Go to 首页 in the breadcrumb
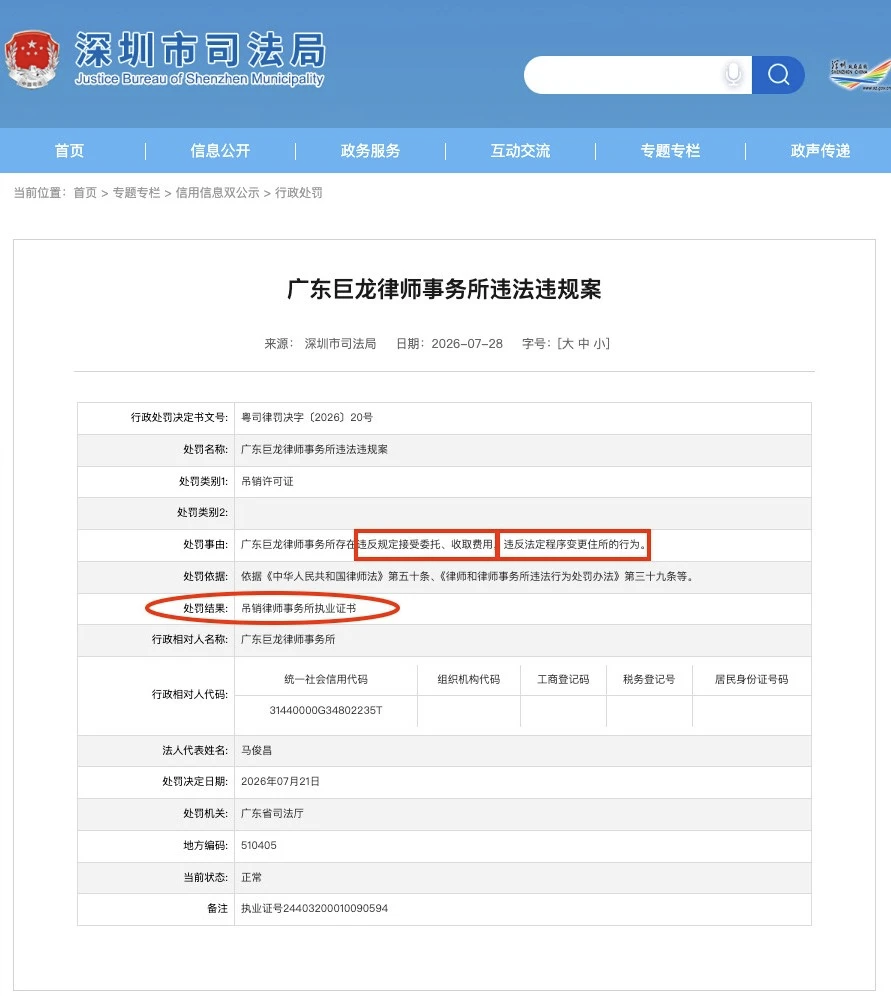This screenshot has width=891, height=996. (85, 192)
